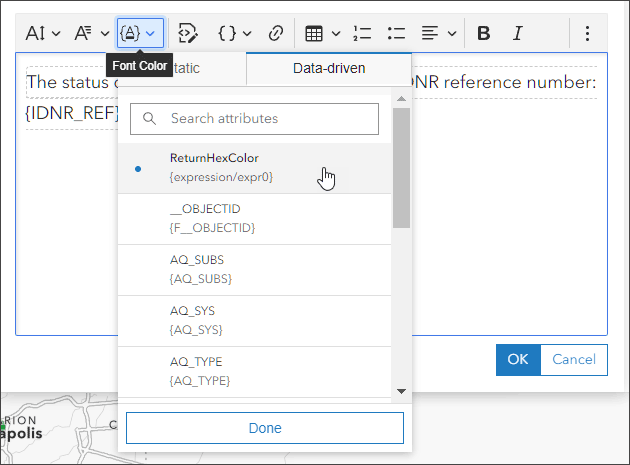Click the Font Color button
This screenshot has width=630, height=465.
click(x=139, y=33)
